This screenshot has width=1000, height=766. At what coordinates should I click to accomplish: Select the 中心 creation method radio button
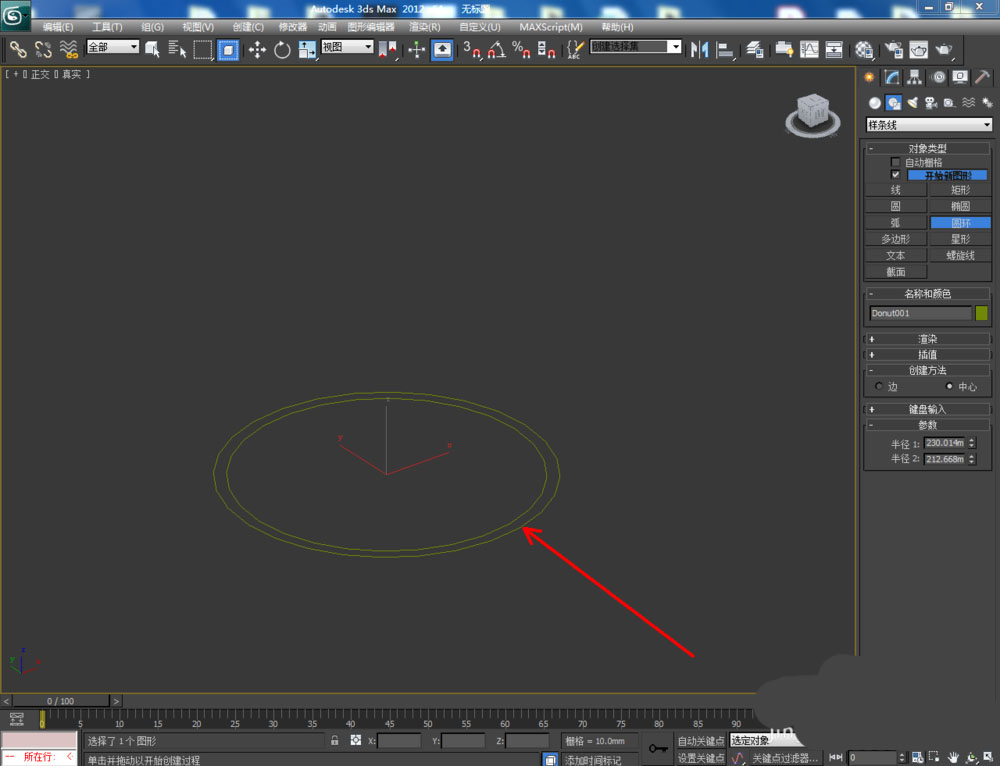[950, 386]
